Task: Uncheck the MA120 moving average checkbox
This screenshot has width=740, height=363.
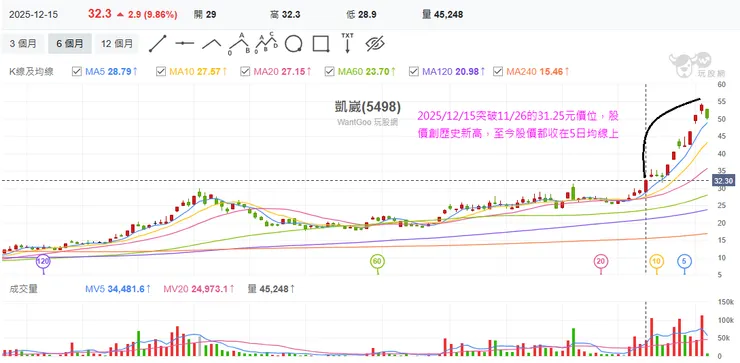Action: coord(413,72)
